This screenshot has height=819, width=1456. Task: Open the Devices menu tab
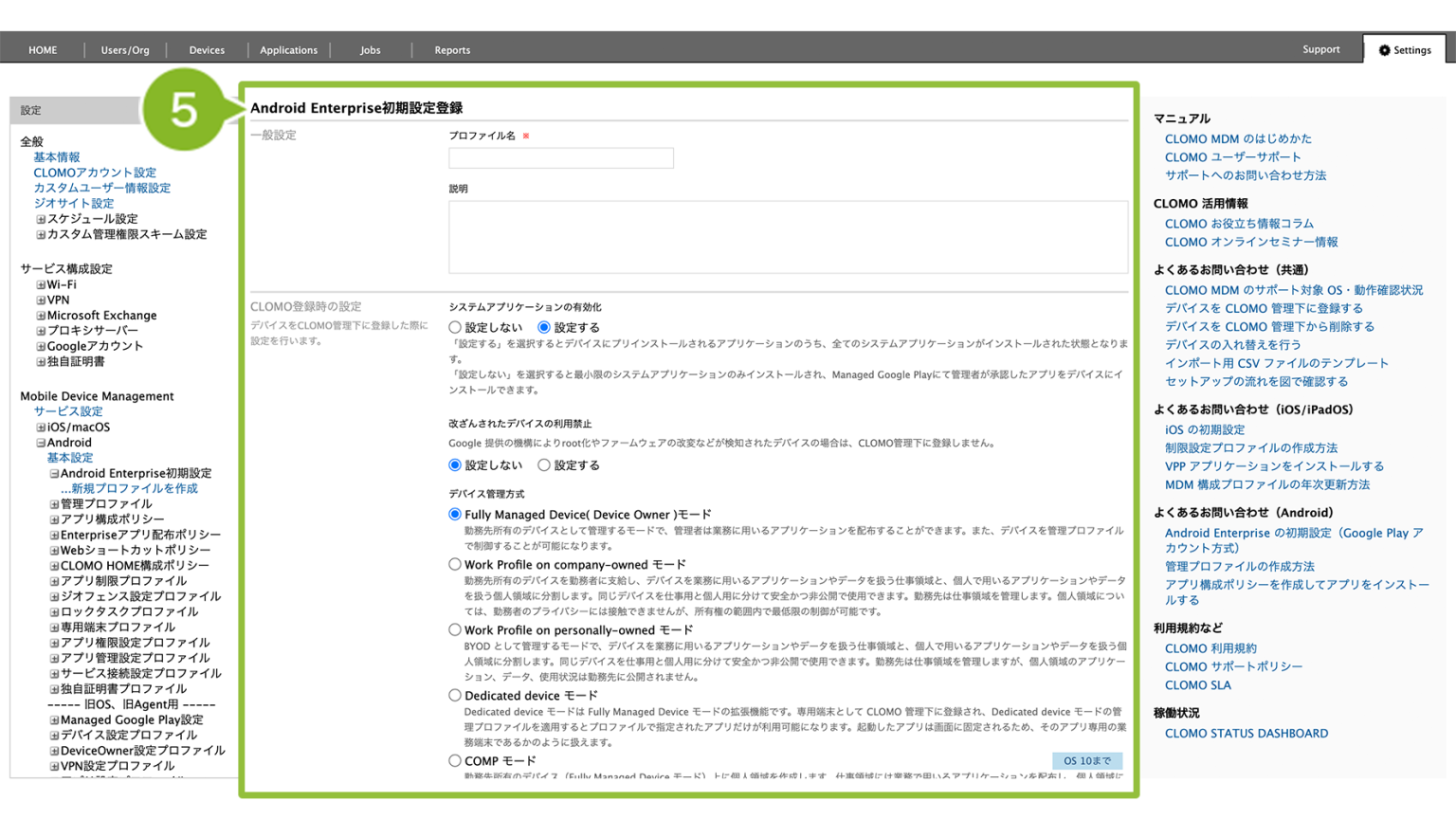(x=207, y=50)
